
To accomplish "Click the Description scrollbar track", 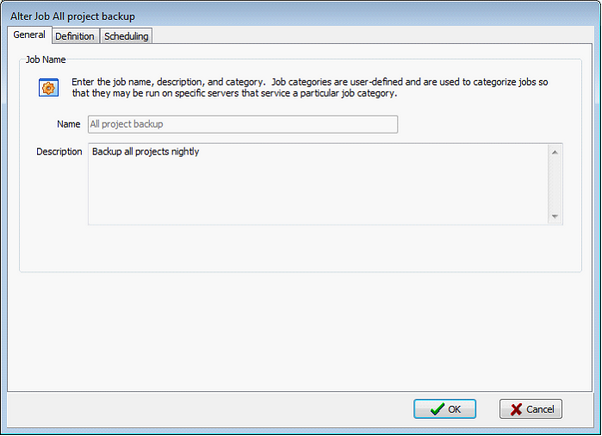I will tap(554, 185).
